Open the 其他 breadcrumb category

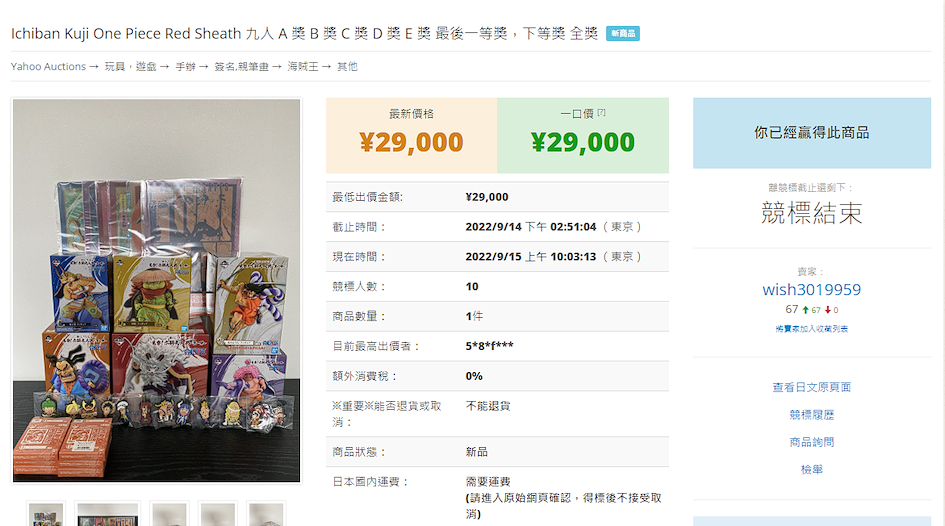coord(347,66)
